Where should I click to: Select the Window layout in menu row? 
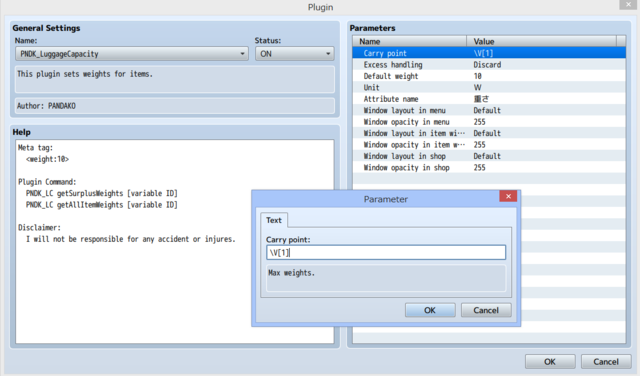point(489,110)
